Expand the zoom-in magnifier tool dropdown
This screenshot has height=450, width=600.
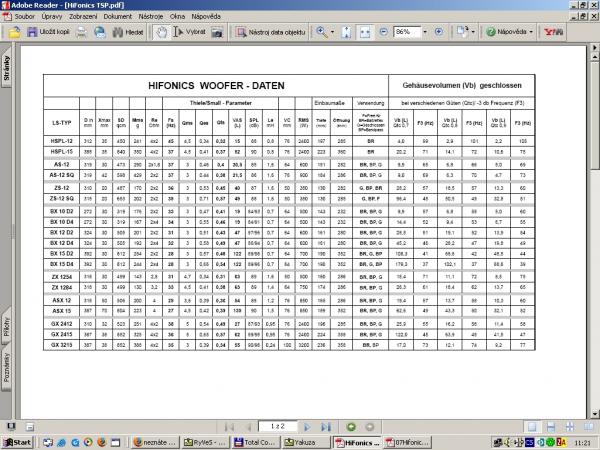(x=334, y=32)
